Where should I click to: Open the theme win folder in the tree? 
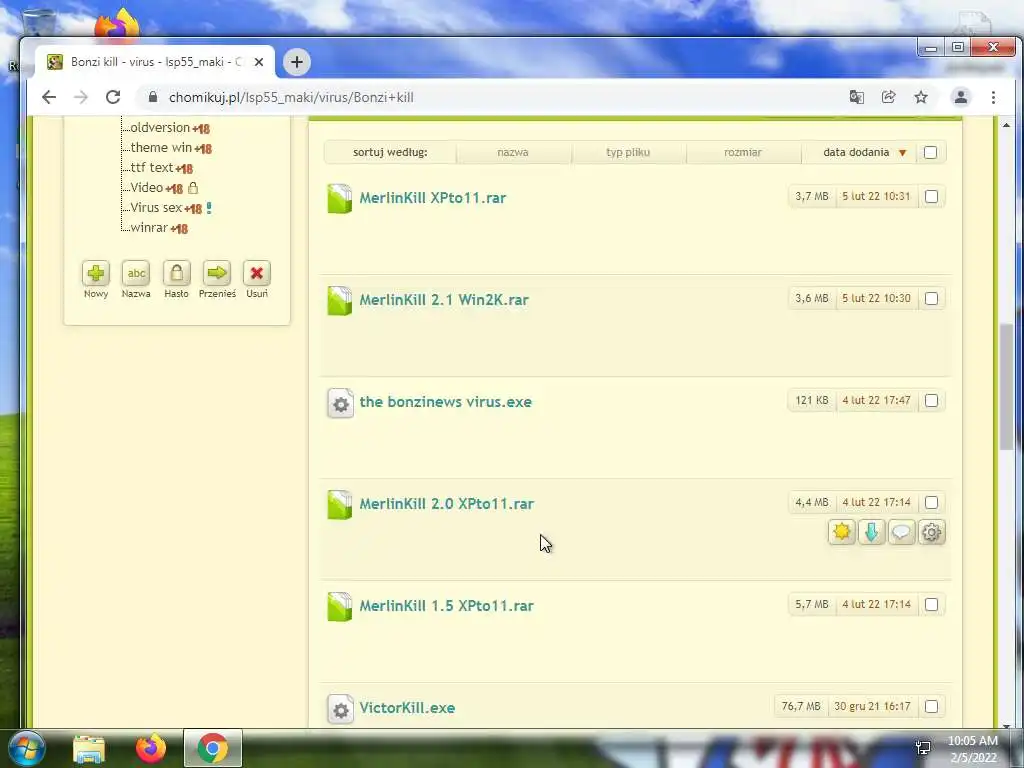coord(161,148)
